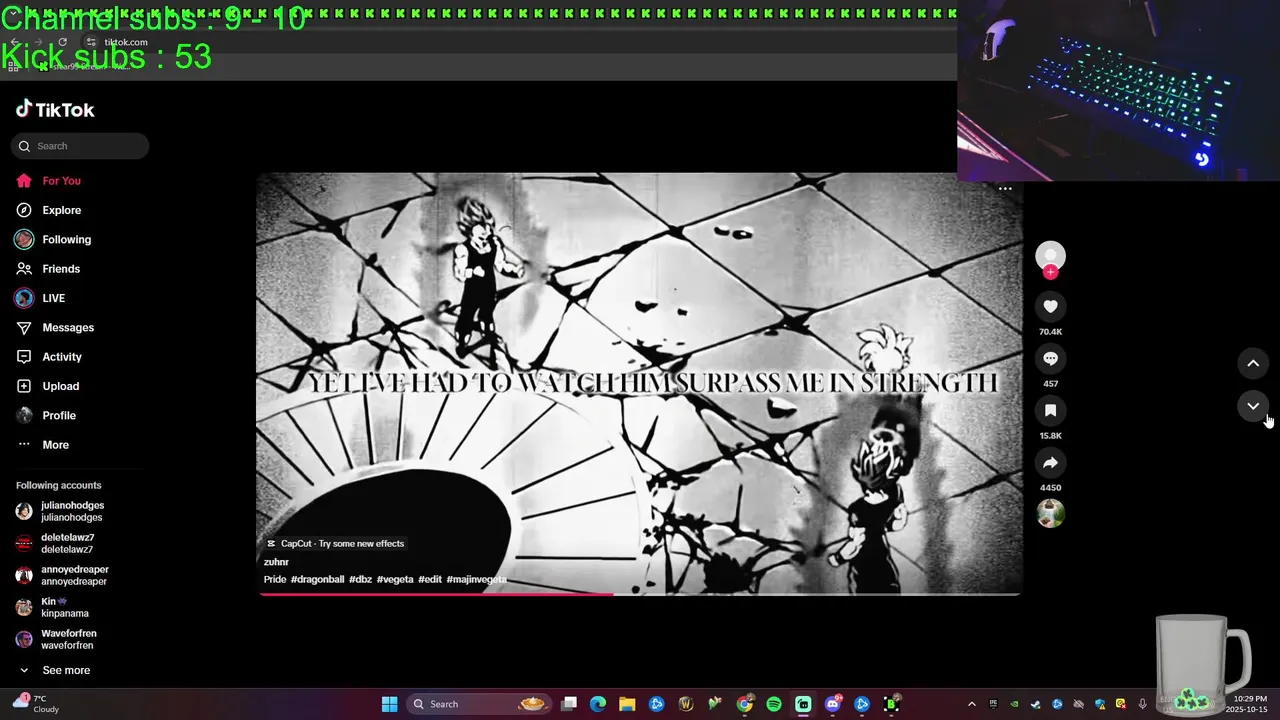The height and width of the screenshot is (720, 1280).
Task: Open deletelawz7 following account
Action: 67,544
